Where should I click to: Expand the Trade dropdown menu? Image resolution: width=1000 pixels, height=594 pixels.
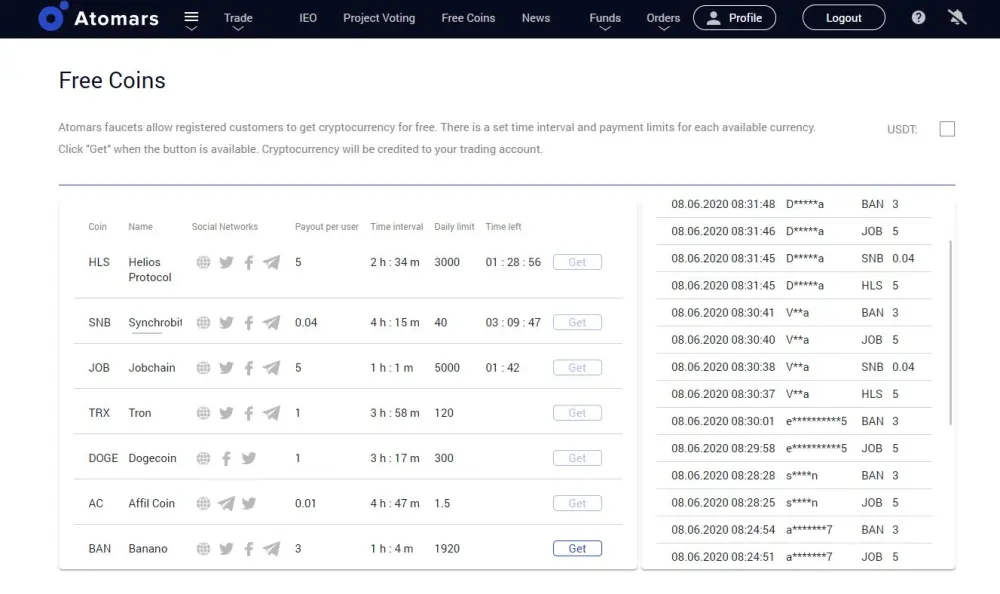[x=238, y=20]
